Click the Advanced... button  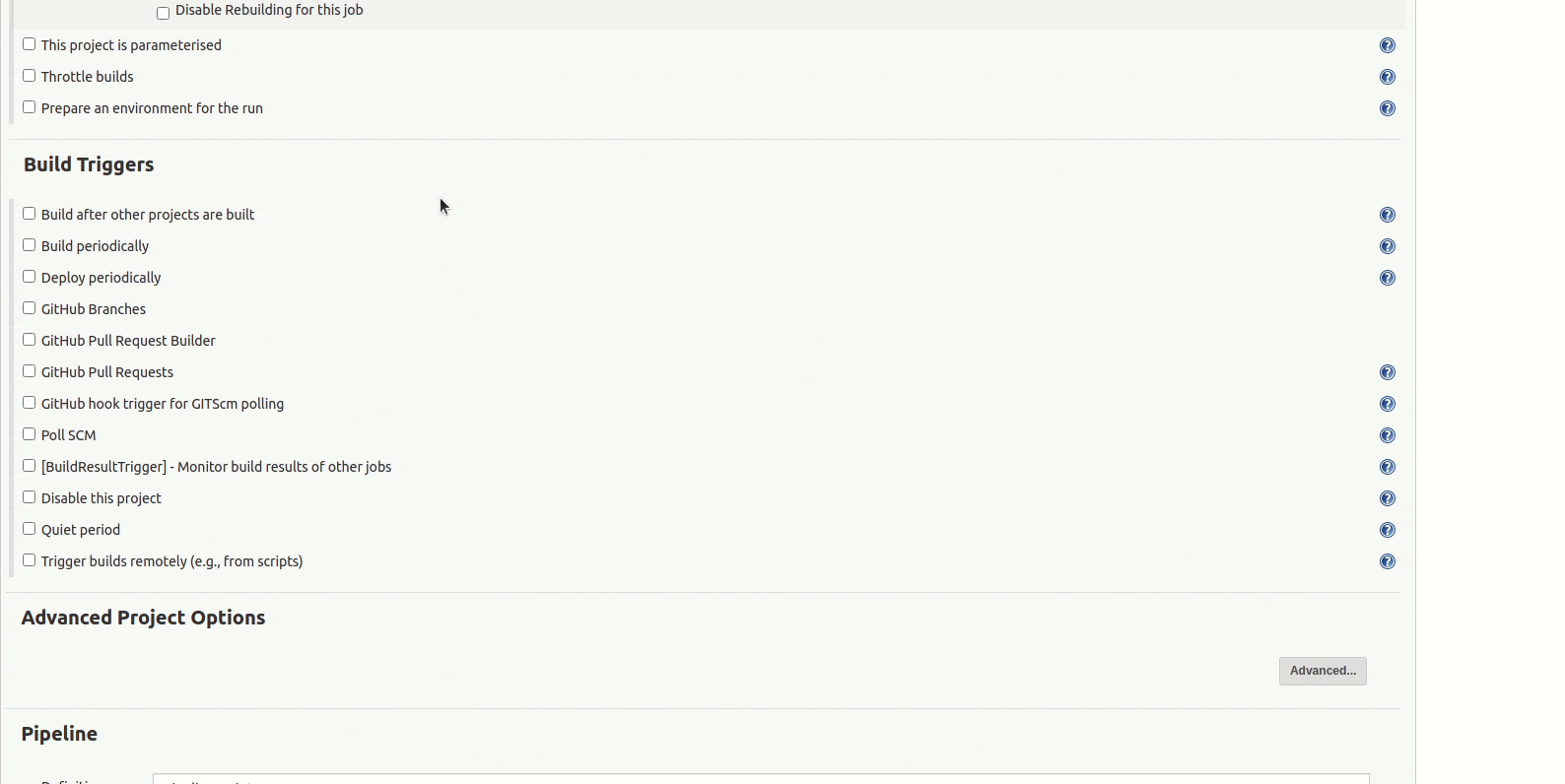tap(1323, 671)
